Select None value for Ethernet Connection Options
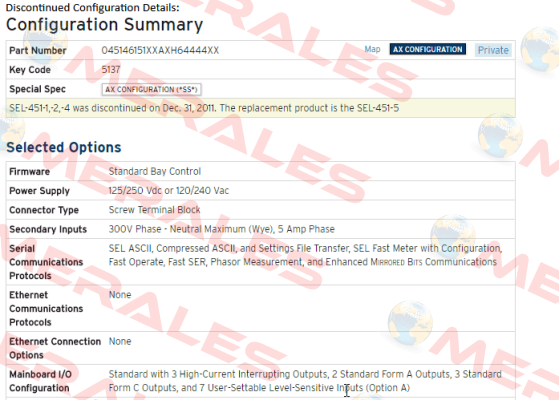 point(120,342)
